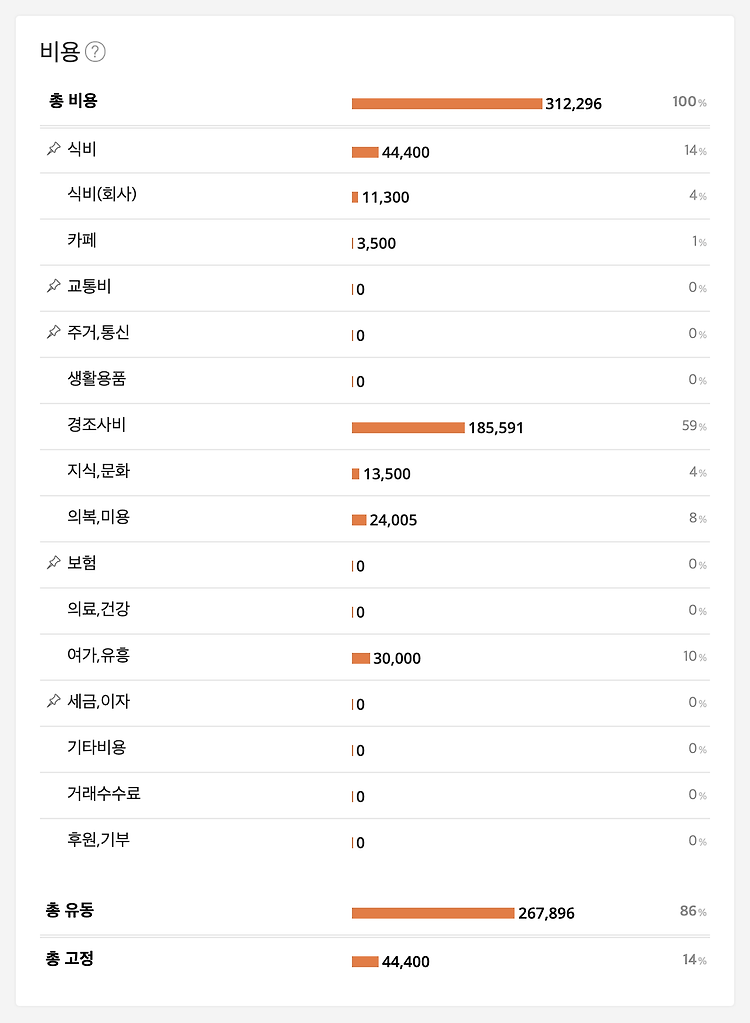Click the 지식,문화 category label

click(x=98, y=471)
